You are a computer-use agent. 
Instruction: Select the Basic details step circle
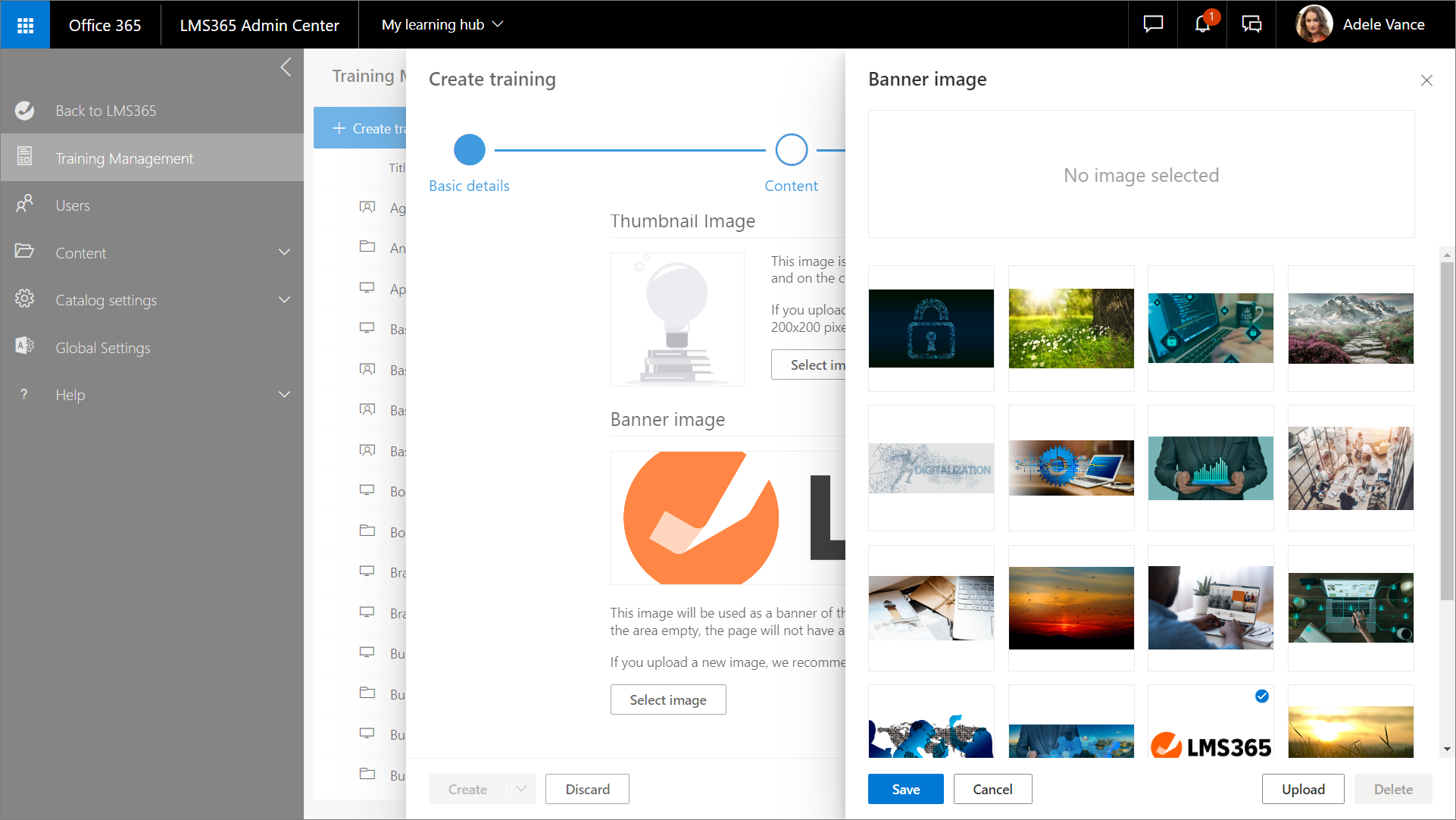[x=469, y=150]
